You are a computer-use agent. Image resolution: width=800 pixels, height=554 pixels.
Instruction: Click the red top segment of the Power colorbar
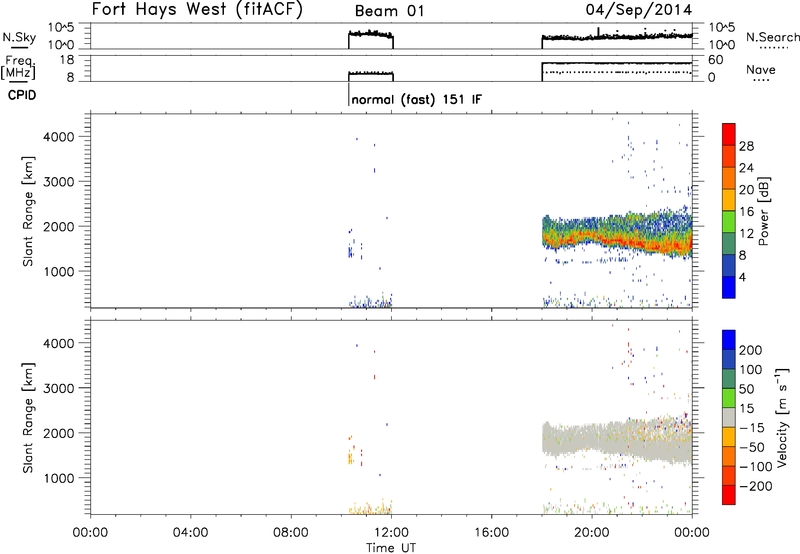(x=729, y=134)
